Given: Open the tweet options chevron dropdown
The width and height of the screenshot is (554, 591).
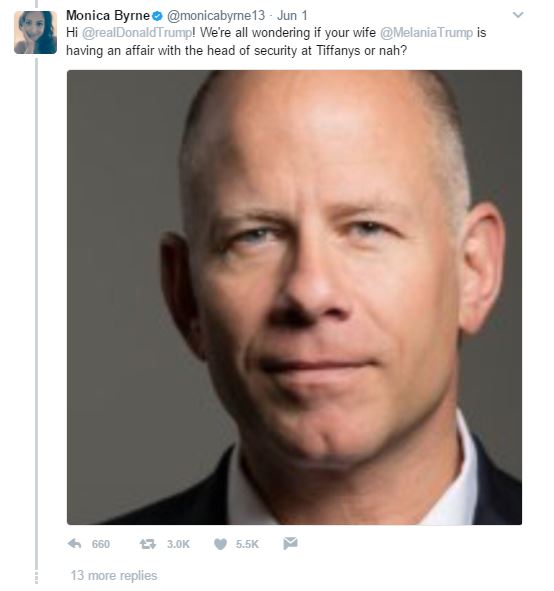Looking at the screenshot, I should pos(518,15).
